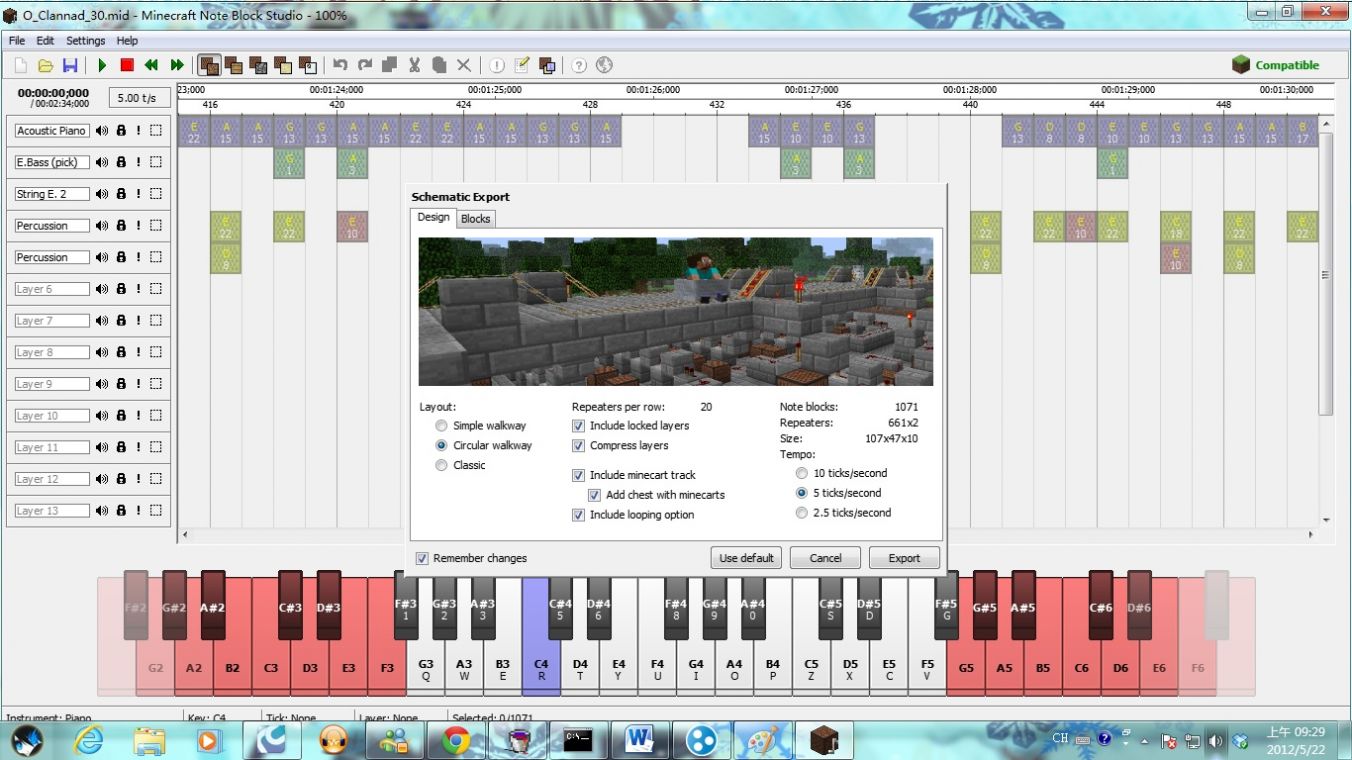Cancel the Schematic Export dialog
The image size is (1352, 760).
[826, 558]
